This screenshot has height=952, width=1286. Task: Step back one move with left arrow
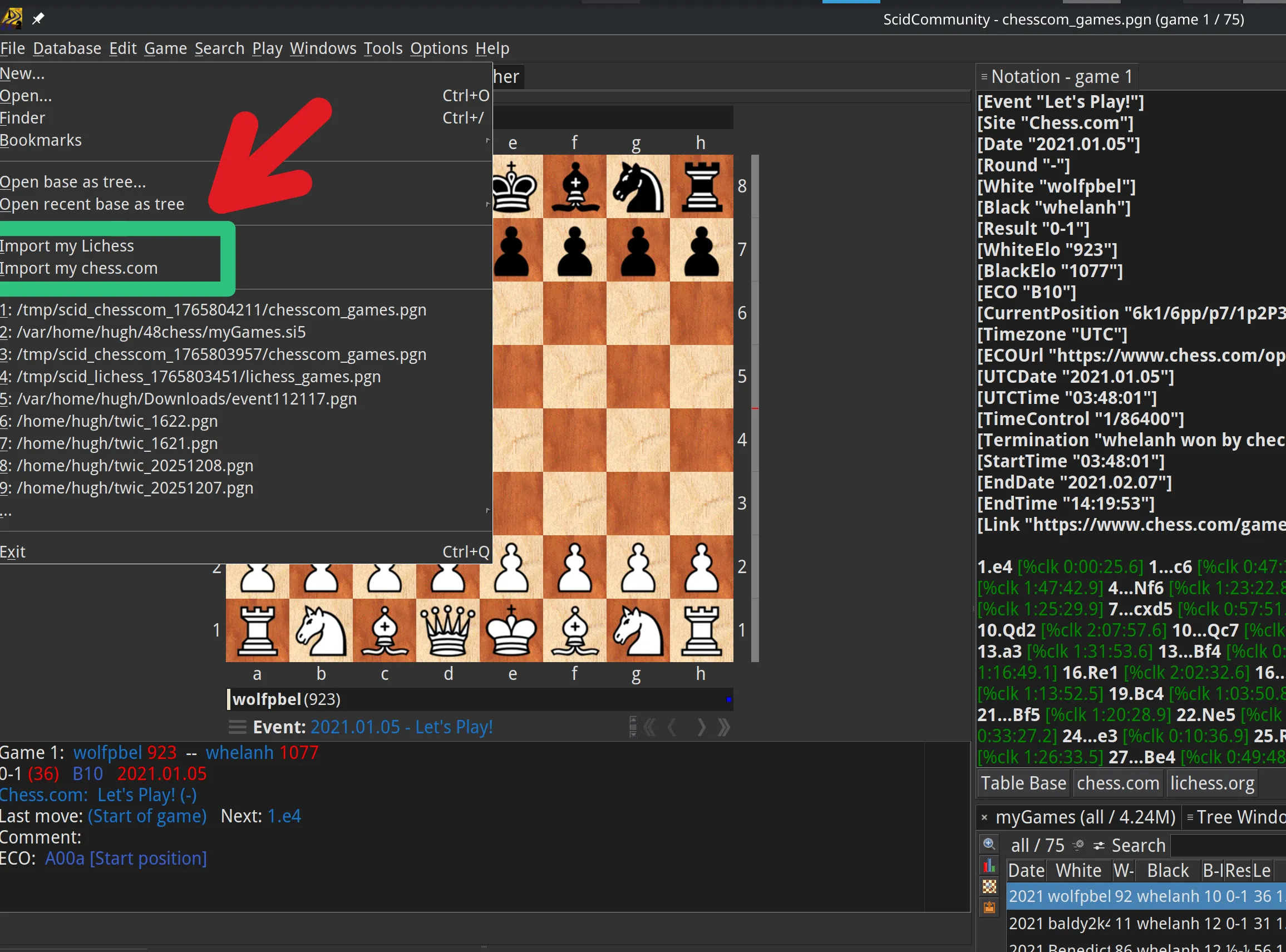pyautogui.click(x=672, y=727)
